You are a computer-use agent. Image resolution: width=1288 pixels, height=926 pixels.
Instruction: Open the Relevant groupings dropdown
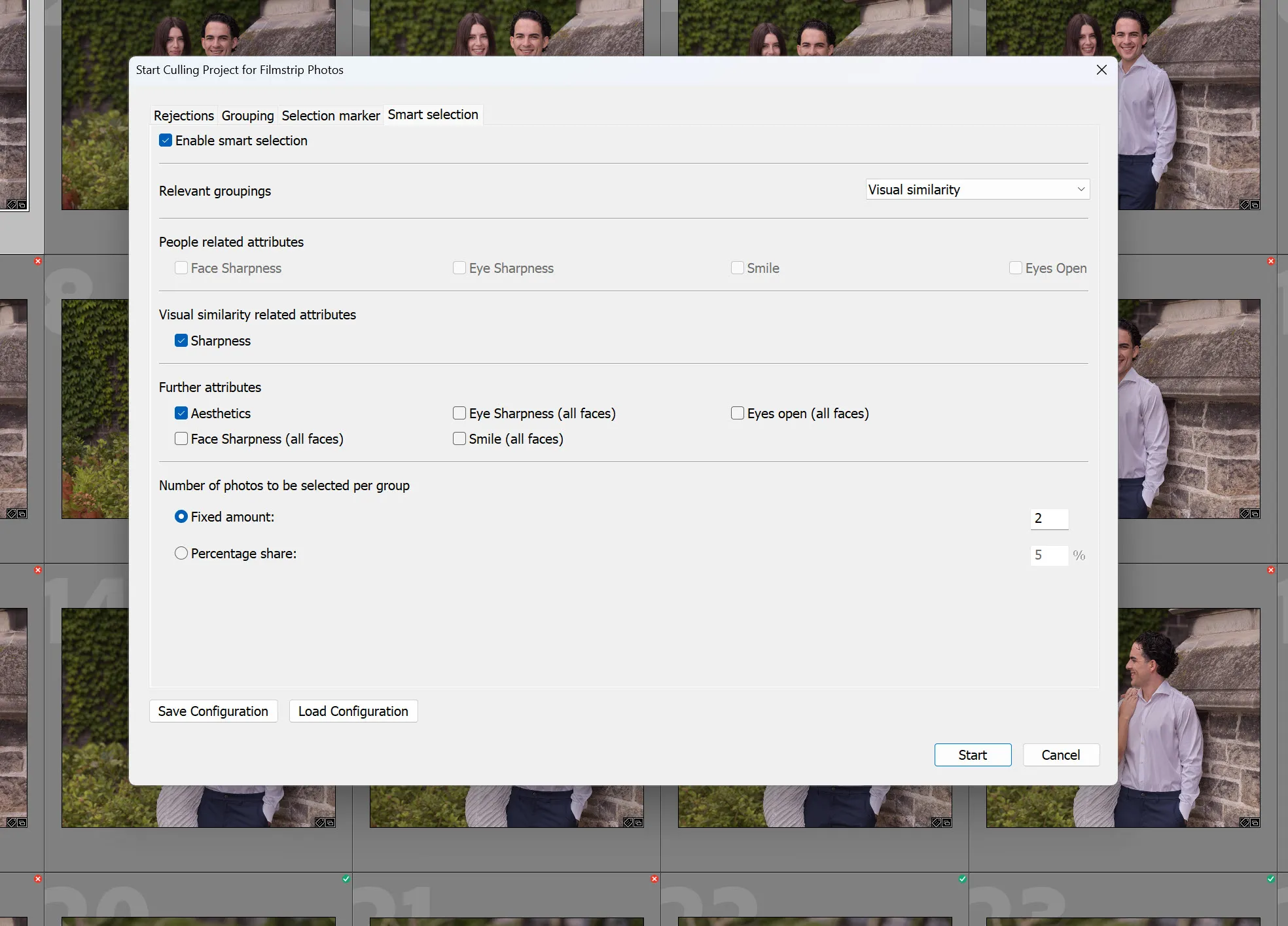pos(977,190)
